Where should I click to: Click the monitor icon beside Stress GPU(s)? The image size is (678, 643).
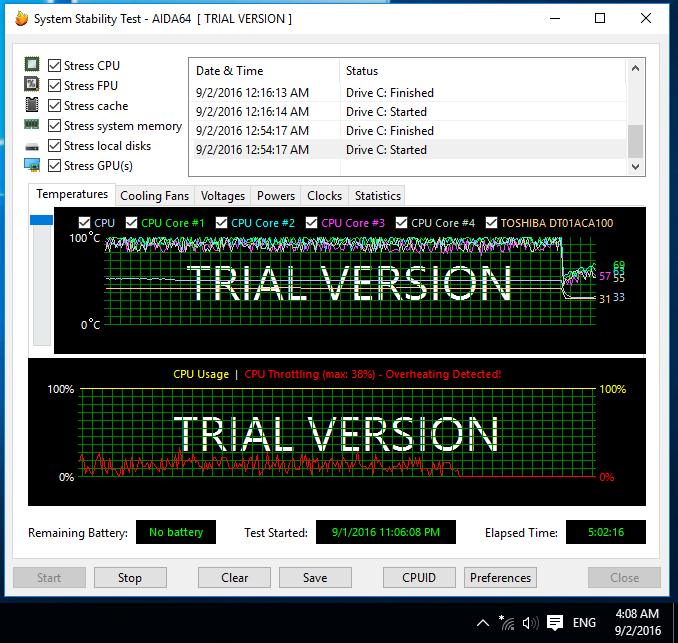(32, 166)
